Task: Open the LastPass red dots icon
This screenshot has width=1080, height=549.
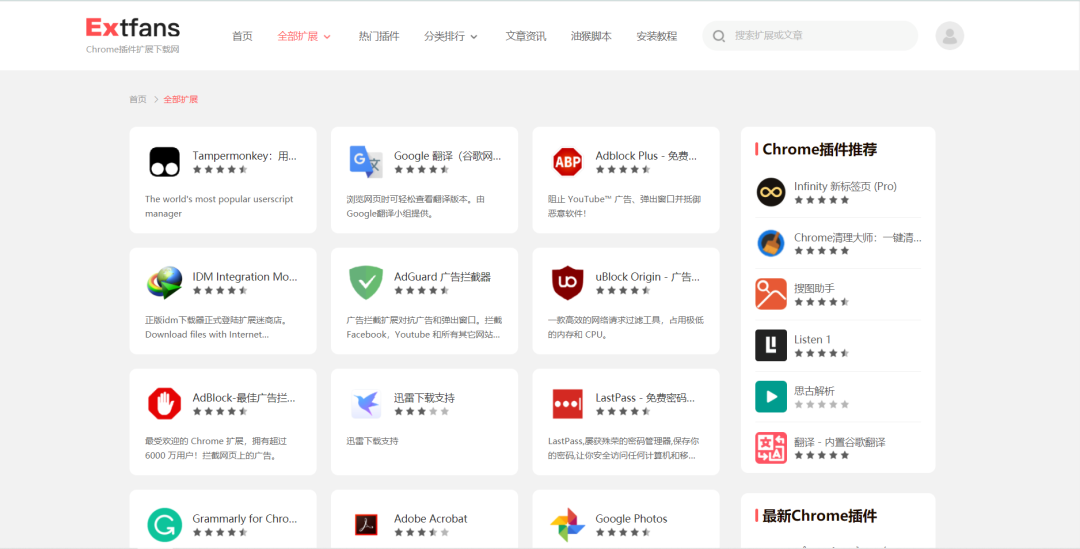Action: tap(568, 404)
